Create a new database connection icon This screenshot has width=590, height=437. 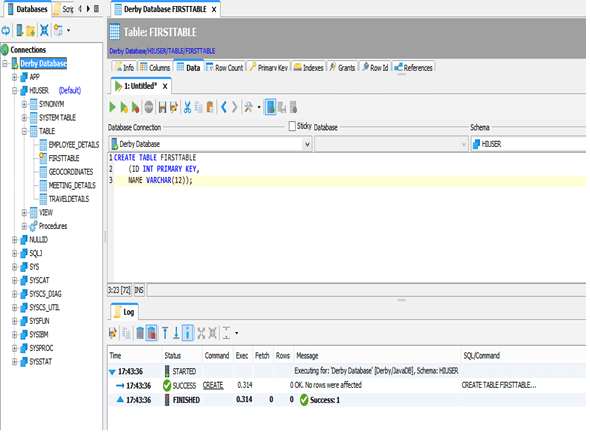(x=20, y=30)
